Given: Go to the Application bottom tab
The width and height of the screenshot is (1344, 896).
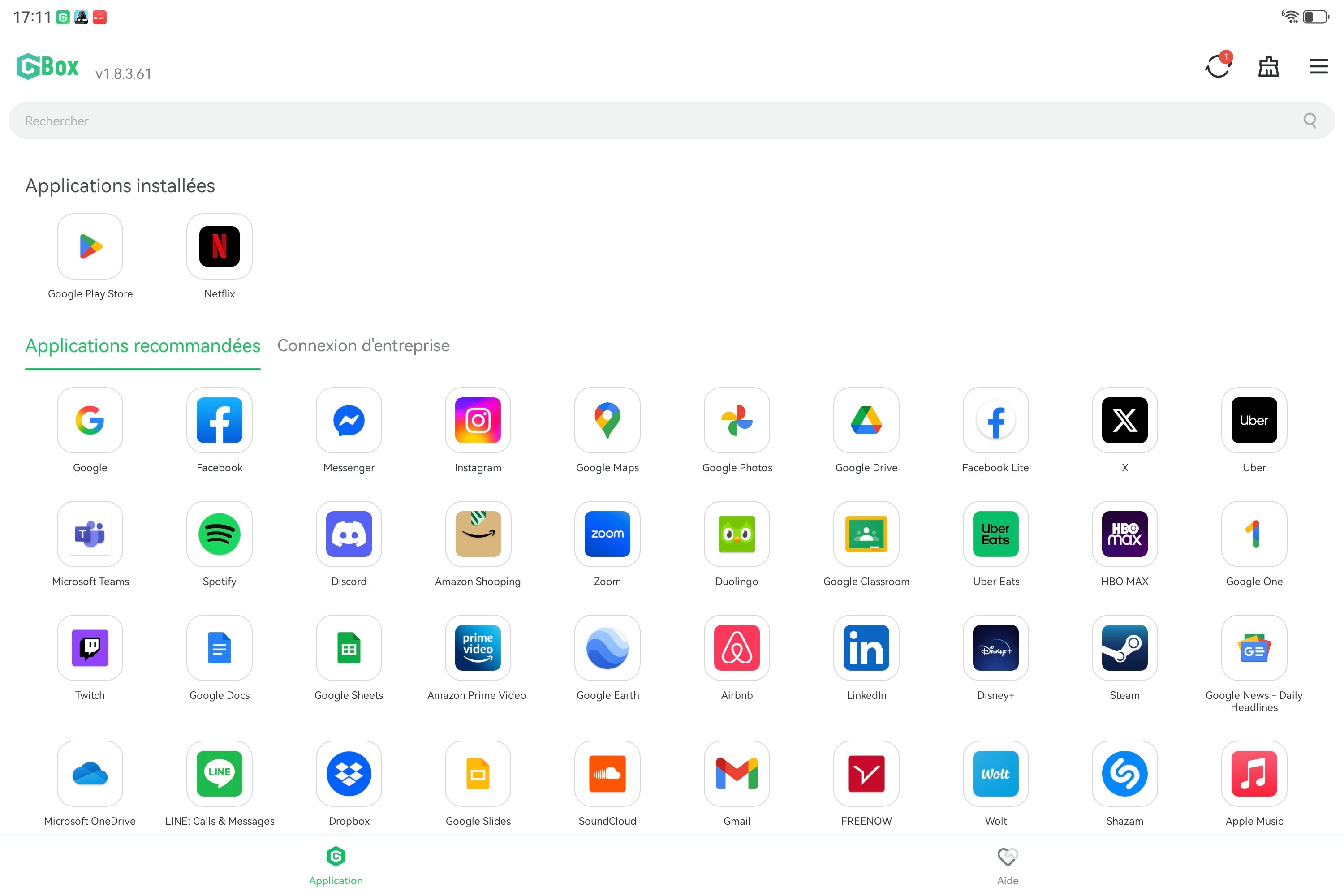Looking at the screenshot, I should tap(336, 866).
